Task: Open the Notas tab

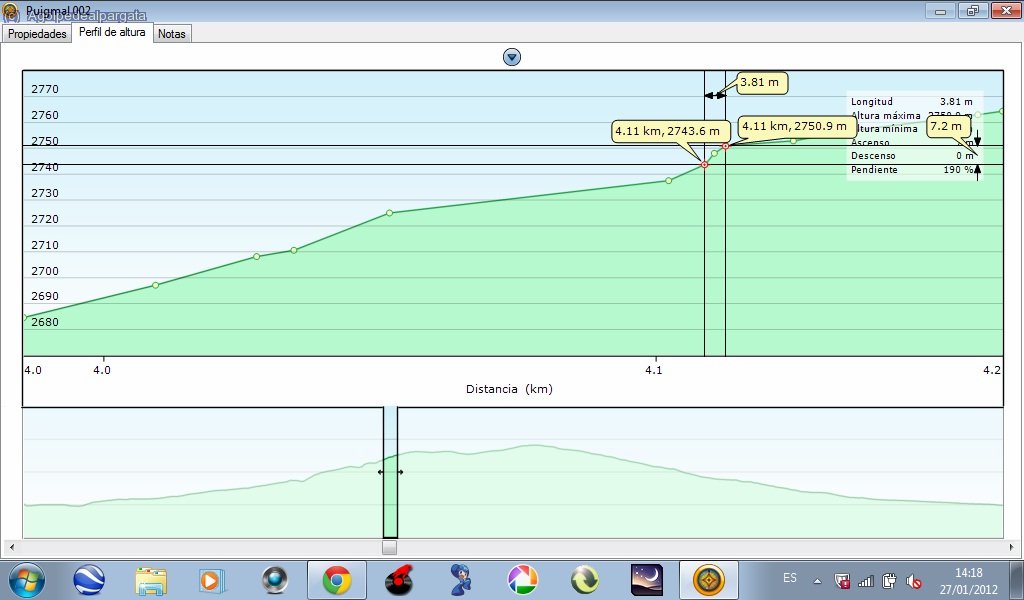Action: [172, 33]
